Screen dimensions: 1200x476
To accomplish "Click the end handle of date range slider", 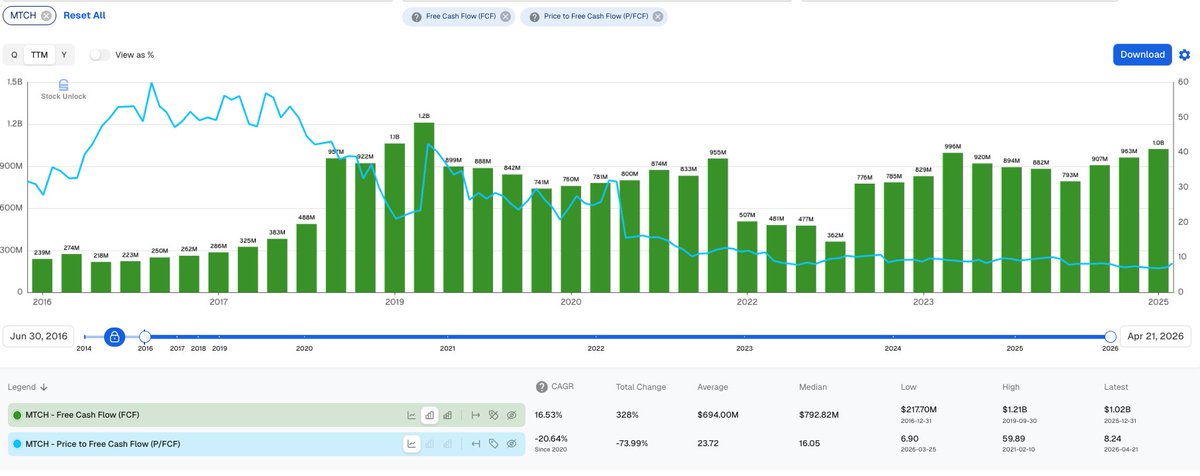I will coord(1110,337).
